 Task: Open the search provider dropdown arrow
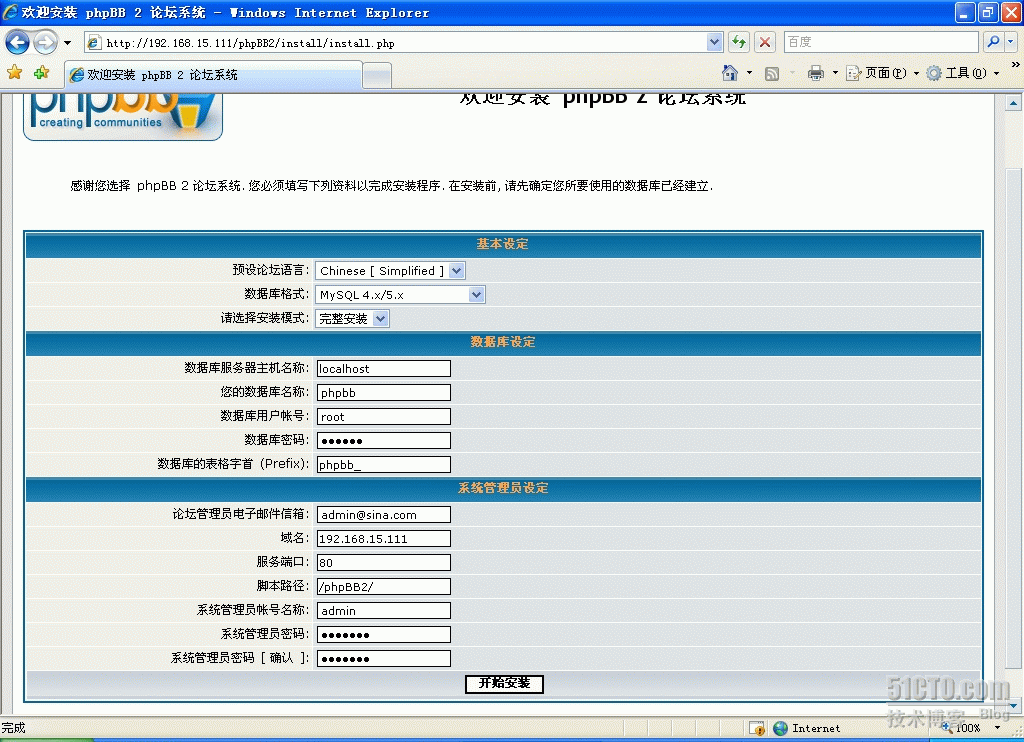click(x=1010, y=42)
